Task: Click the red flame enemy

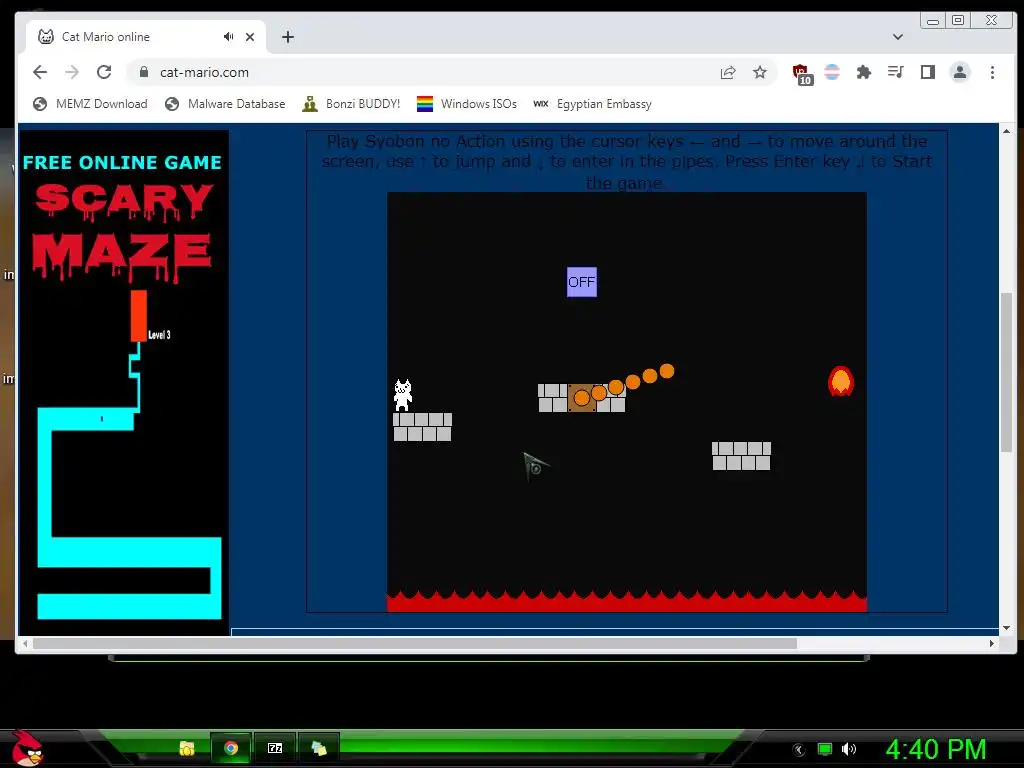Action: (841, 381)
